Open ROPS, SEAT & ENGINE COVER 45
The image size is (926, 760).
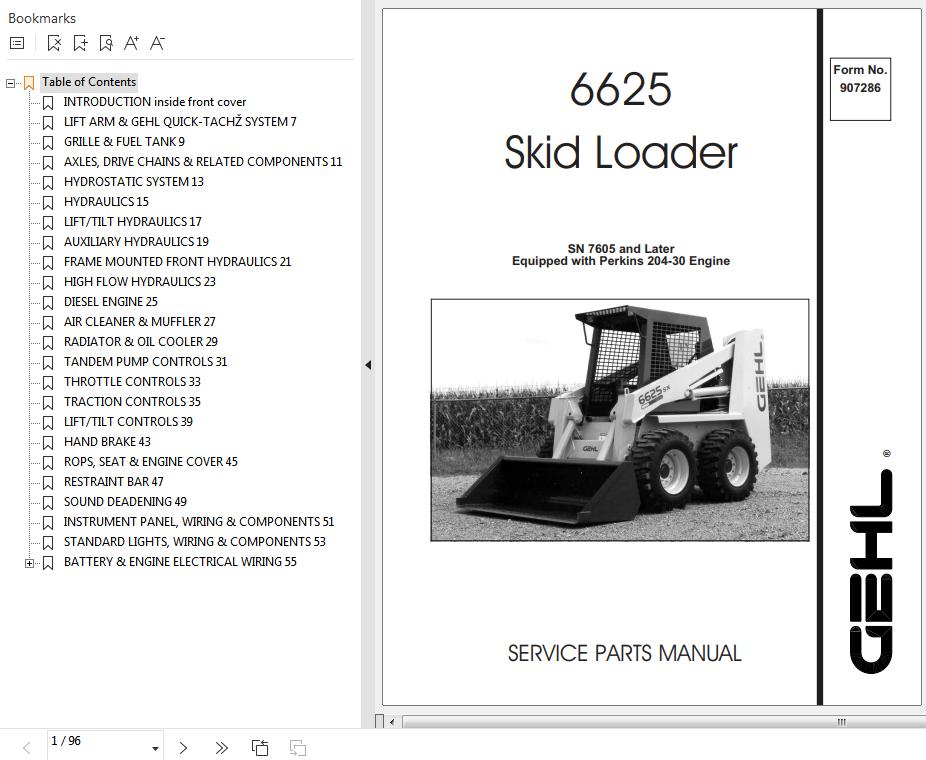(x=151, y=462)
